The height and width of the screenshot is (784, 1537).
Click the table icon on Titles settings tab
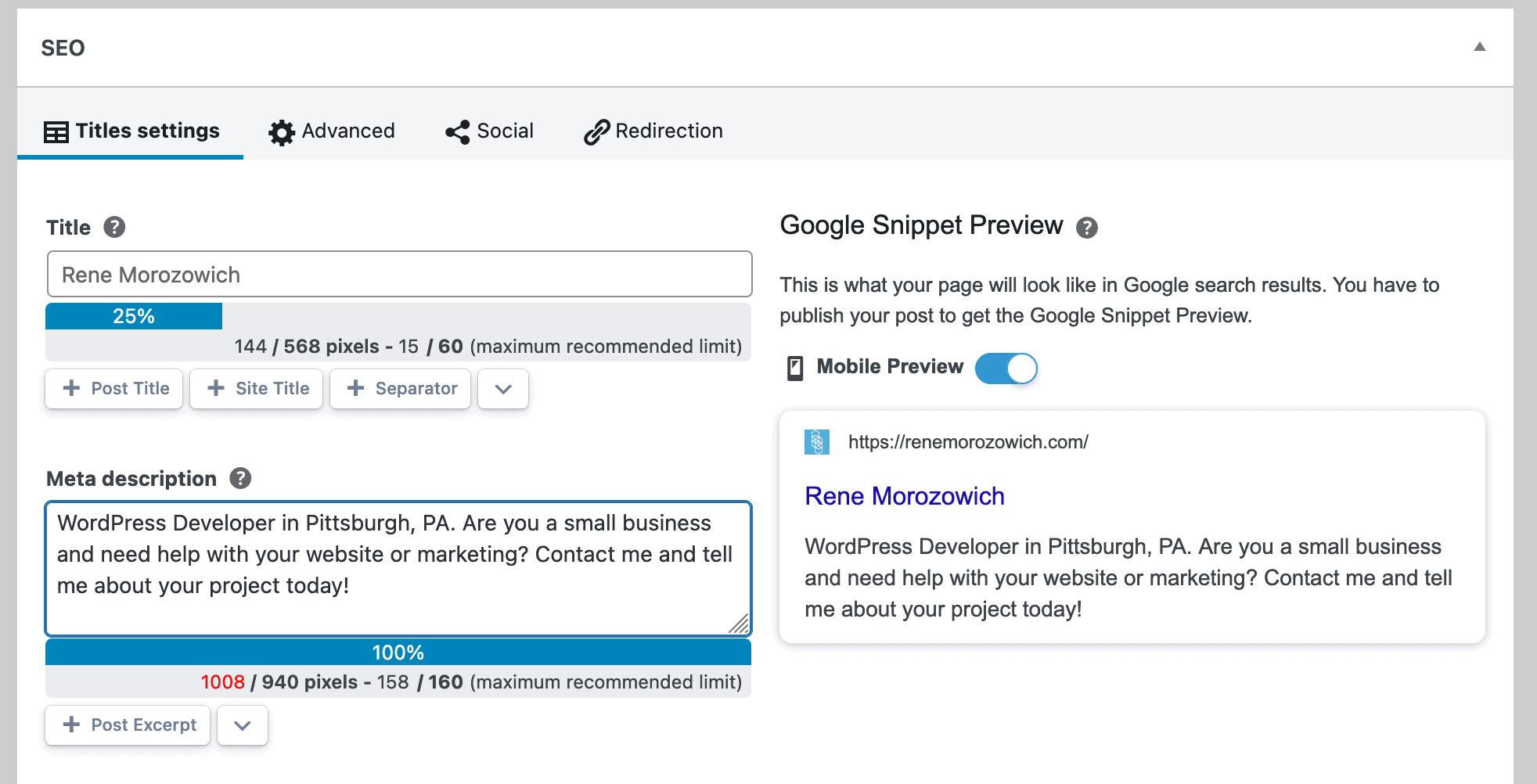click(x=56, y=132)
